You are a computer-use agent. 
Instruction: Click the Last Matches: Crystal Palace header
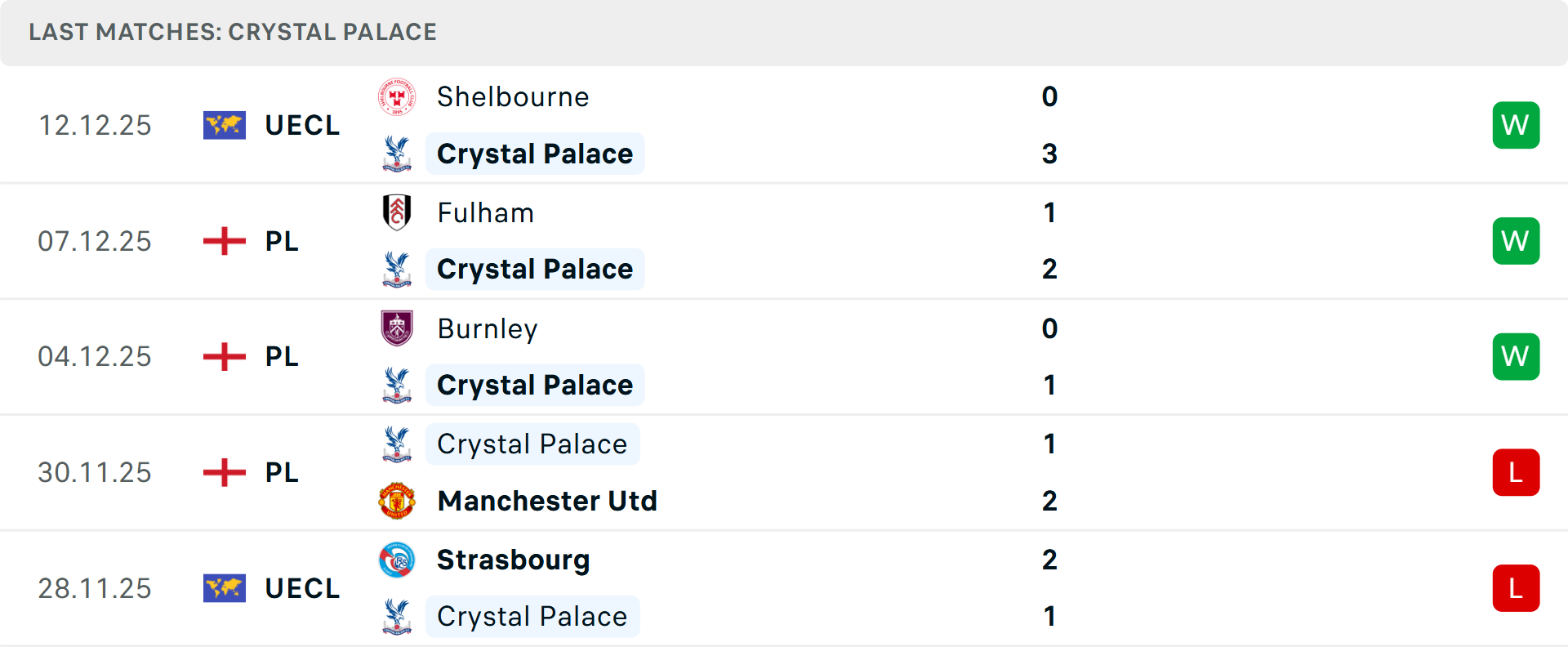[x=233, y=32]
